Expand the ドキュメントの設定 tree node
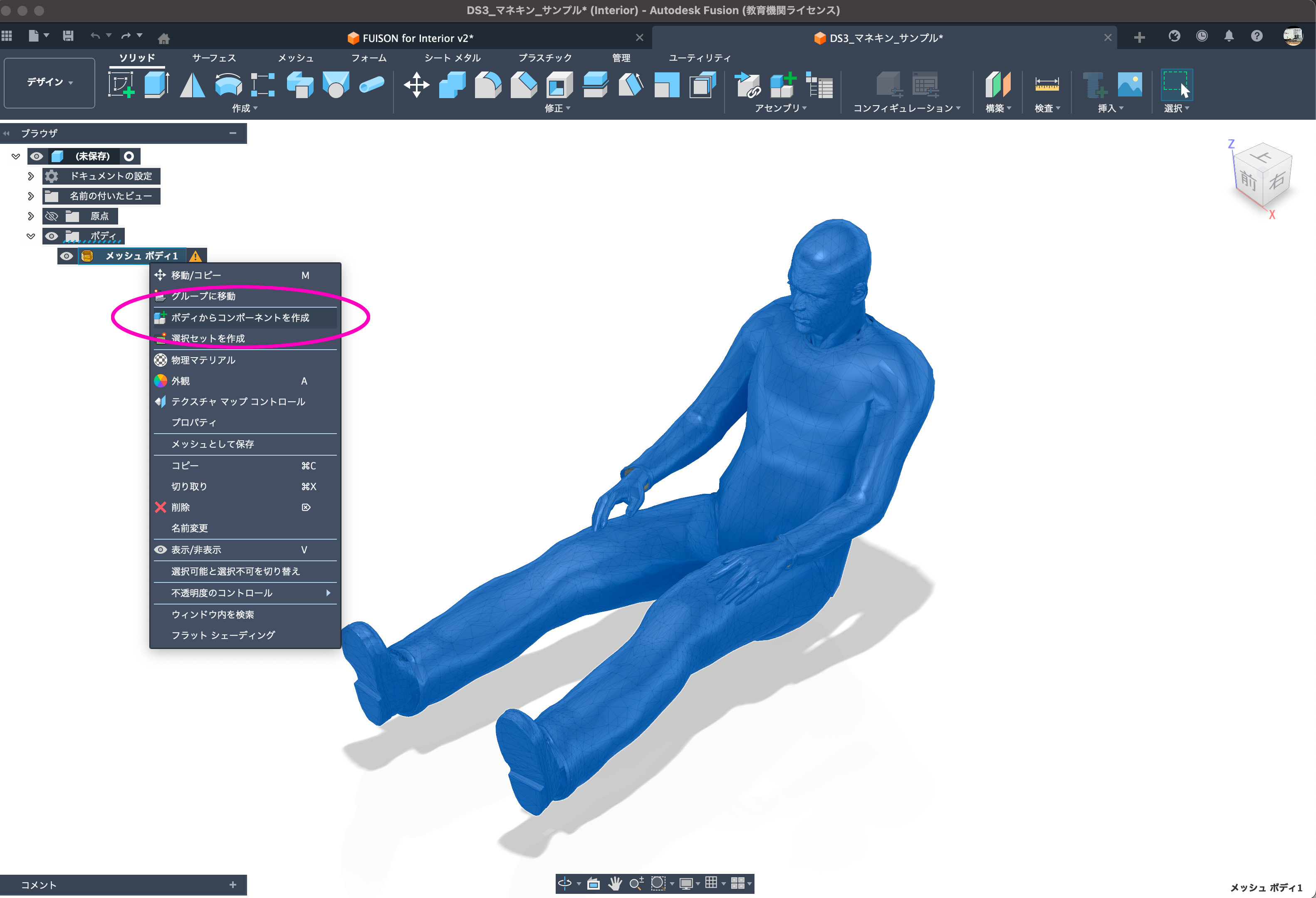Viewport: 1316px width, 898px height. pyautogui.click(x=31, y=176)
